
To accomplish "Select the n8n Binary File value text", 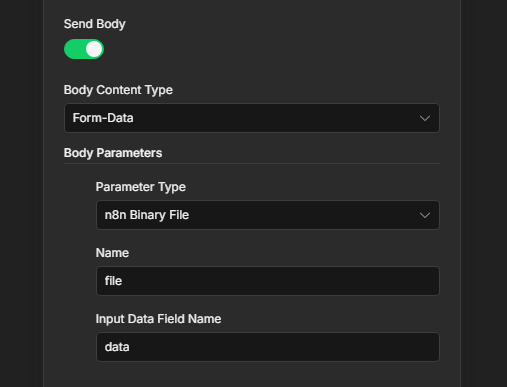I will (x=147, y=215).
